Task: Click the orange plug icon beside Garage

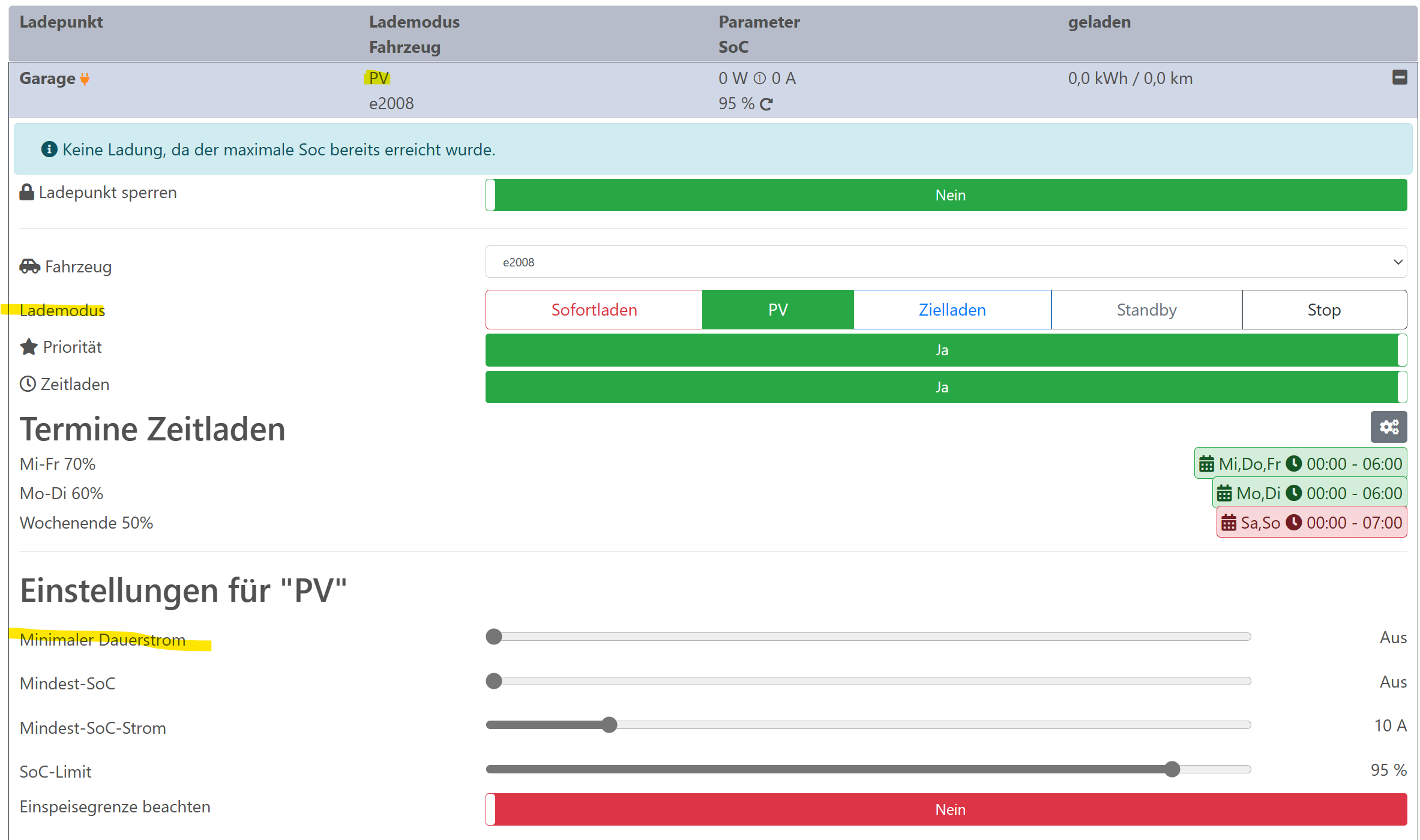Action: tap(85, 79)
